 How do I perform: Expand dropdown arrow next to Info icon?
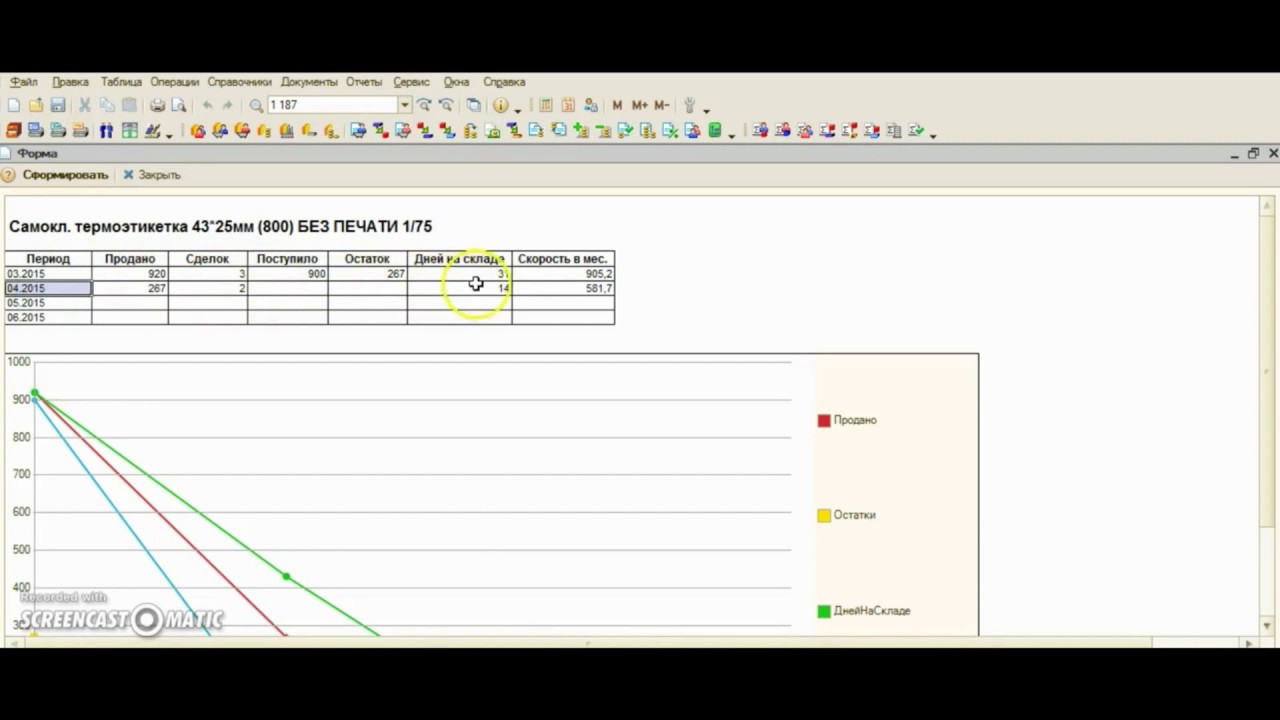click(x=517, y=110)
